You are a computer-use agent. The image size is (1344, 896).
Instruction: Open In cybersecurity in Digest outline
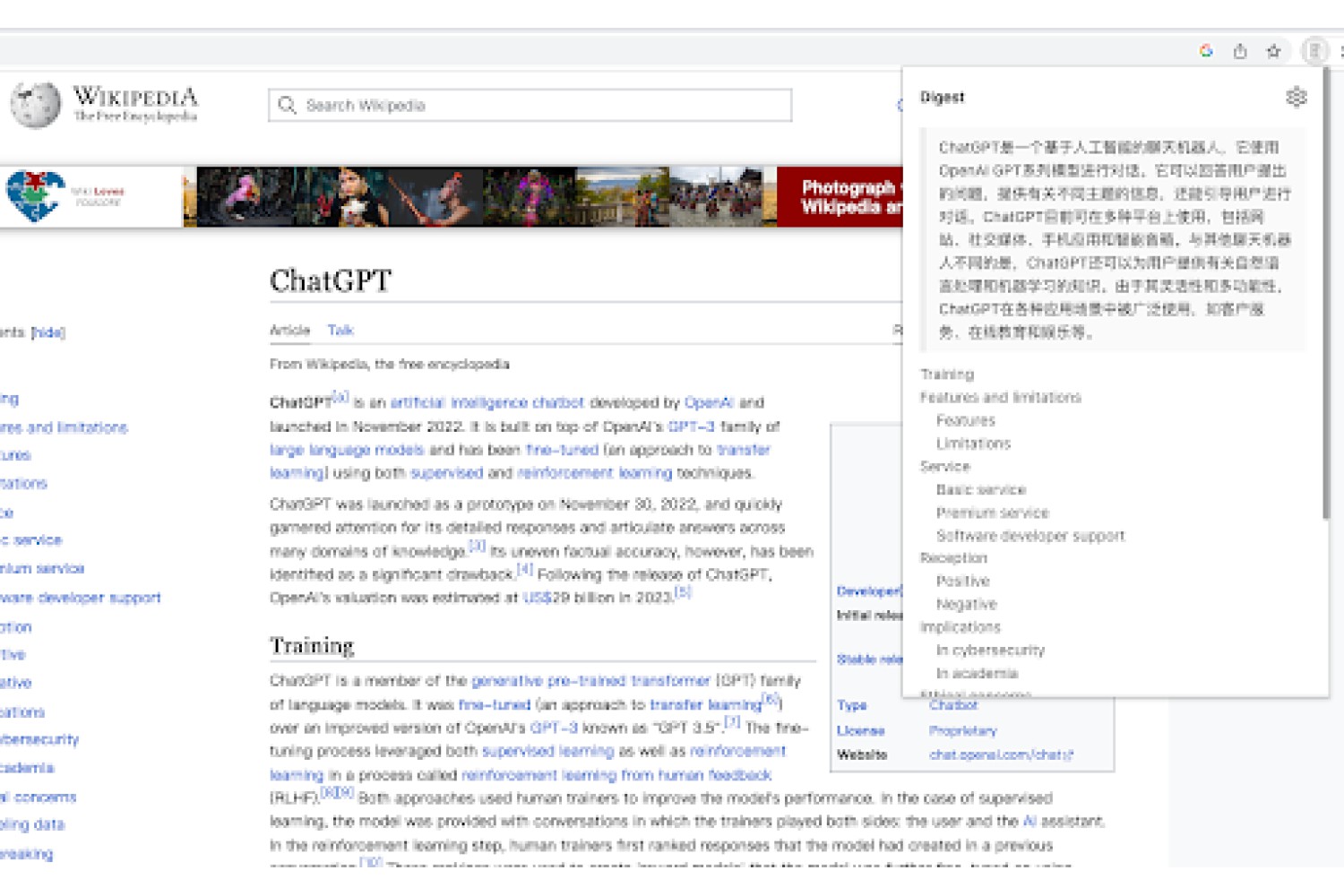pos(990,650)
